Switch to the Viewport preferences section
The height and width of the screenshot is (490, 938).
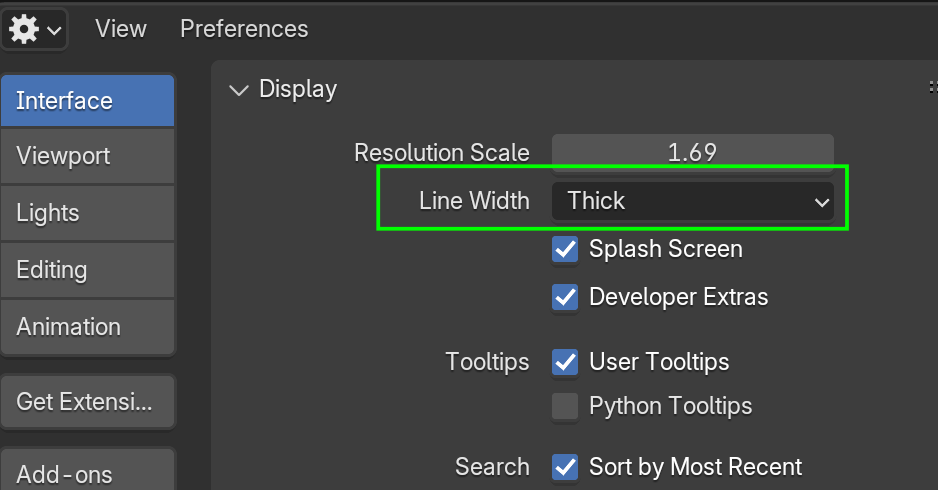(x=87, y=156)
